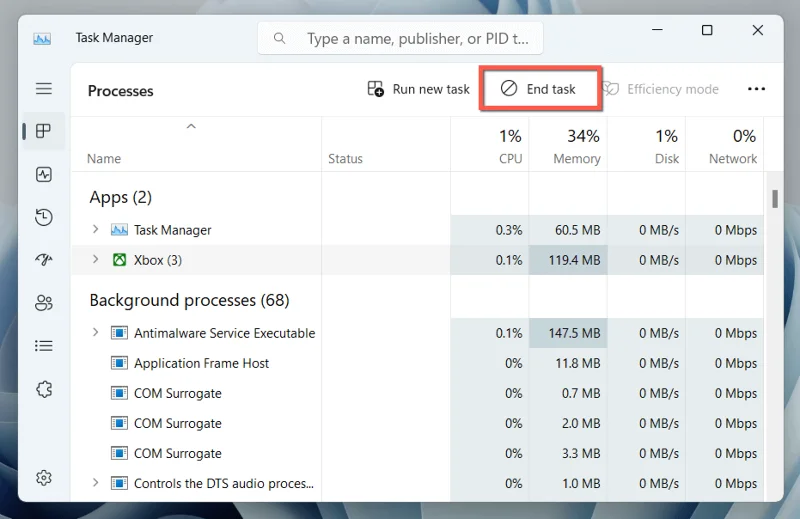Screen dimensions: 800x519
Task: Expand Antimalware Service Executable process
Action: (96, 333)
